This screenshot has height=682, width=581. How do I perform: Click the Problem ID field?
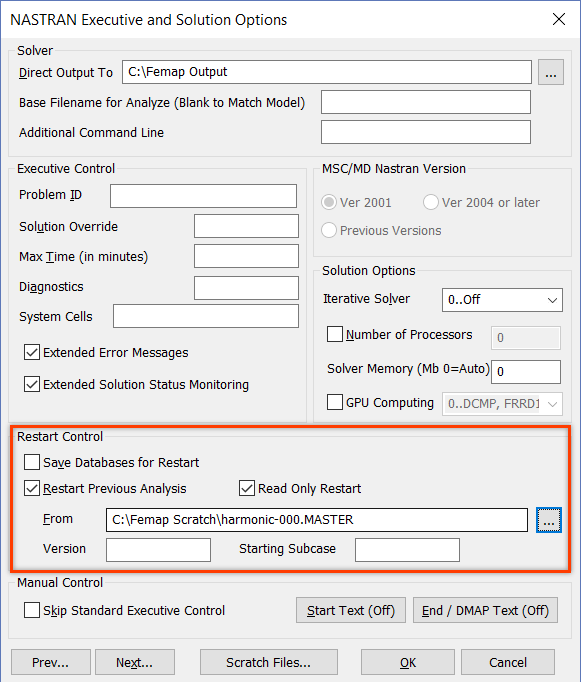click(204, 196)
